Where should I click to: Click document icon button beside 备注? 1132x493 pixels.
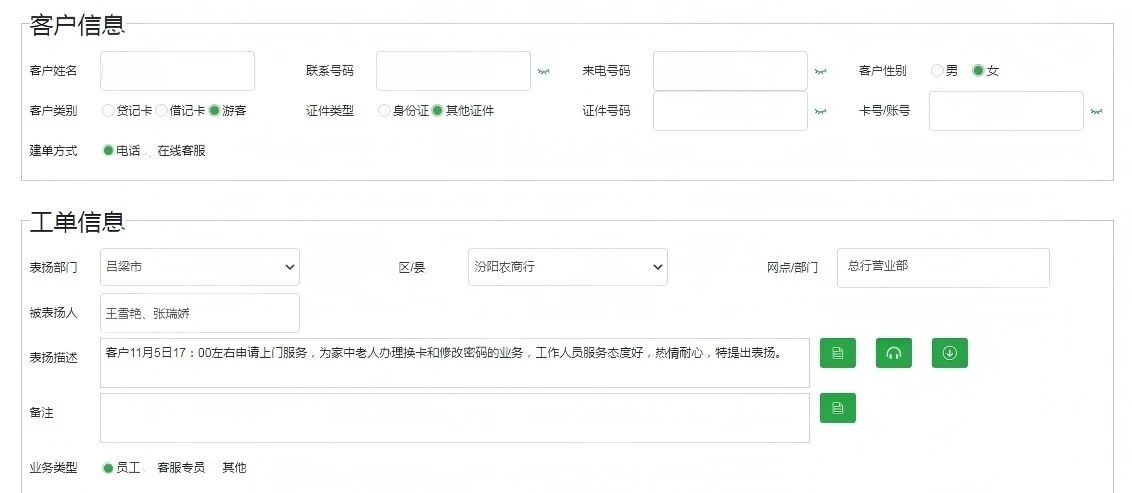pyautogui.click(x=837, y=408)
